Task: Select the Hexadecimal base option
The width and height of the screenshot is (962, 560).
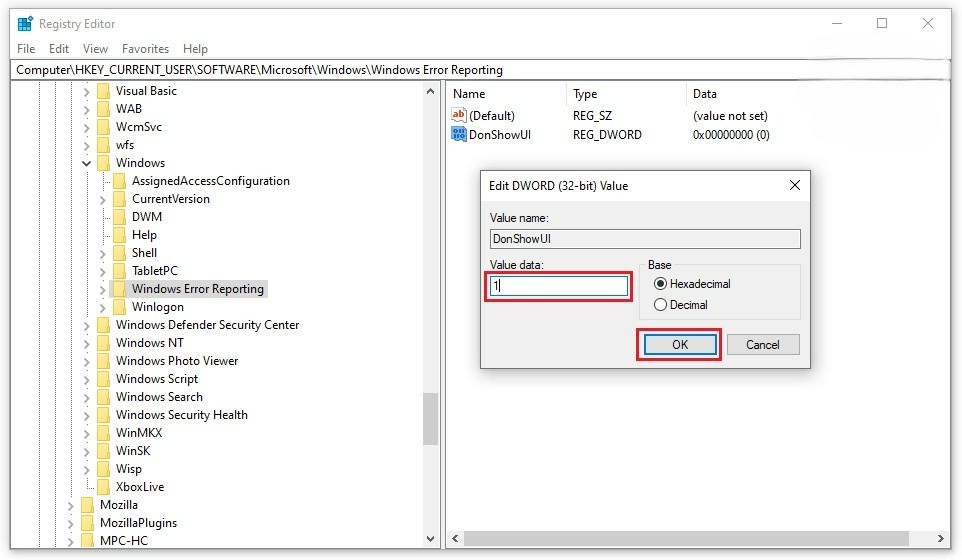Action: coord(660,284)
